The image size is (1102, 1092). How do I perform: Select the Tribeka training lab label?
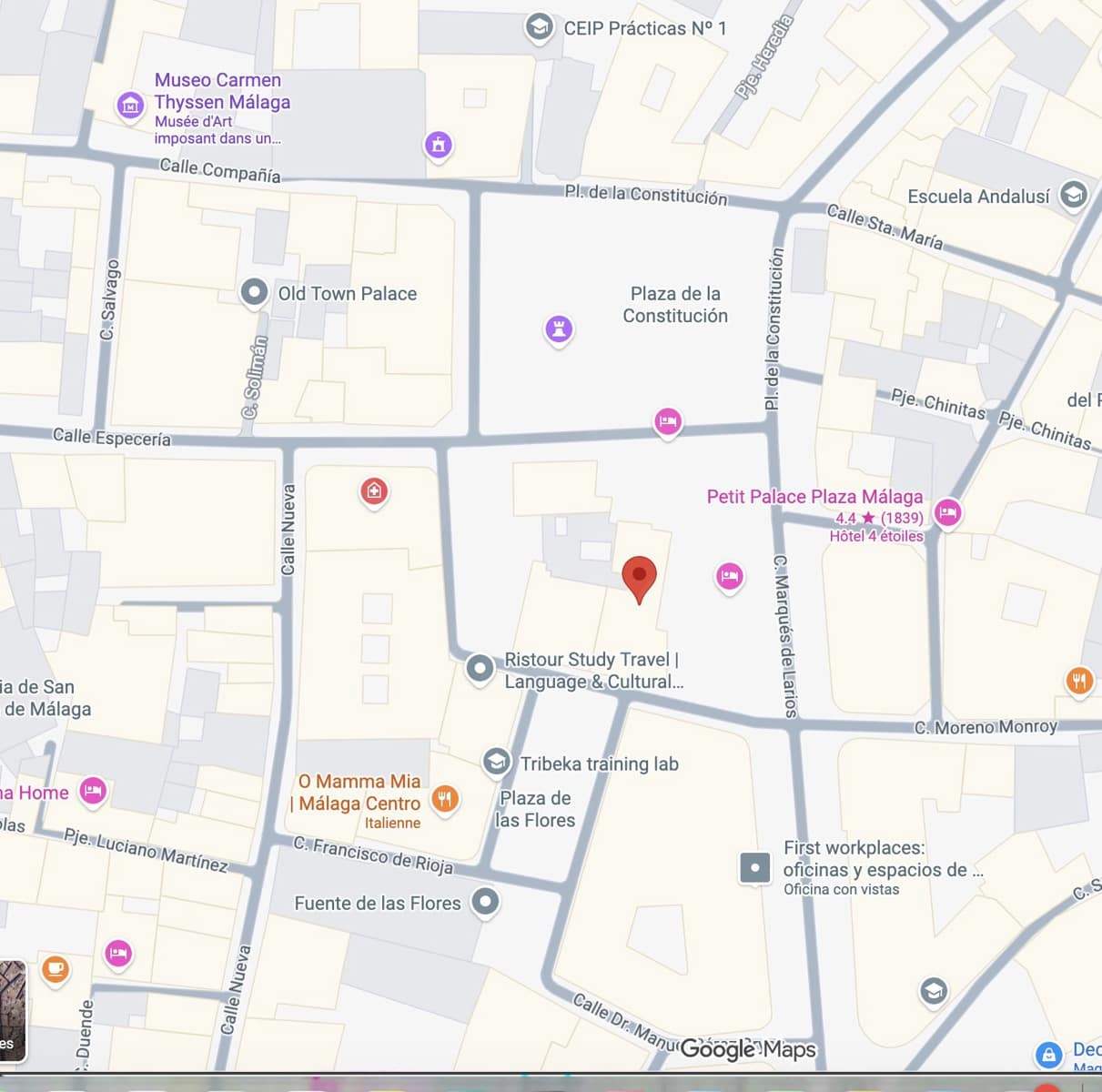tap(600, 763)
